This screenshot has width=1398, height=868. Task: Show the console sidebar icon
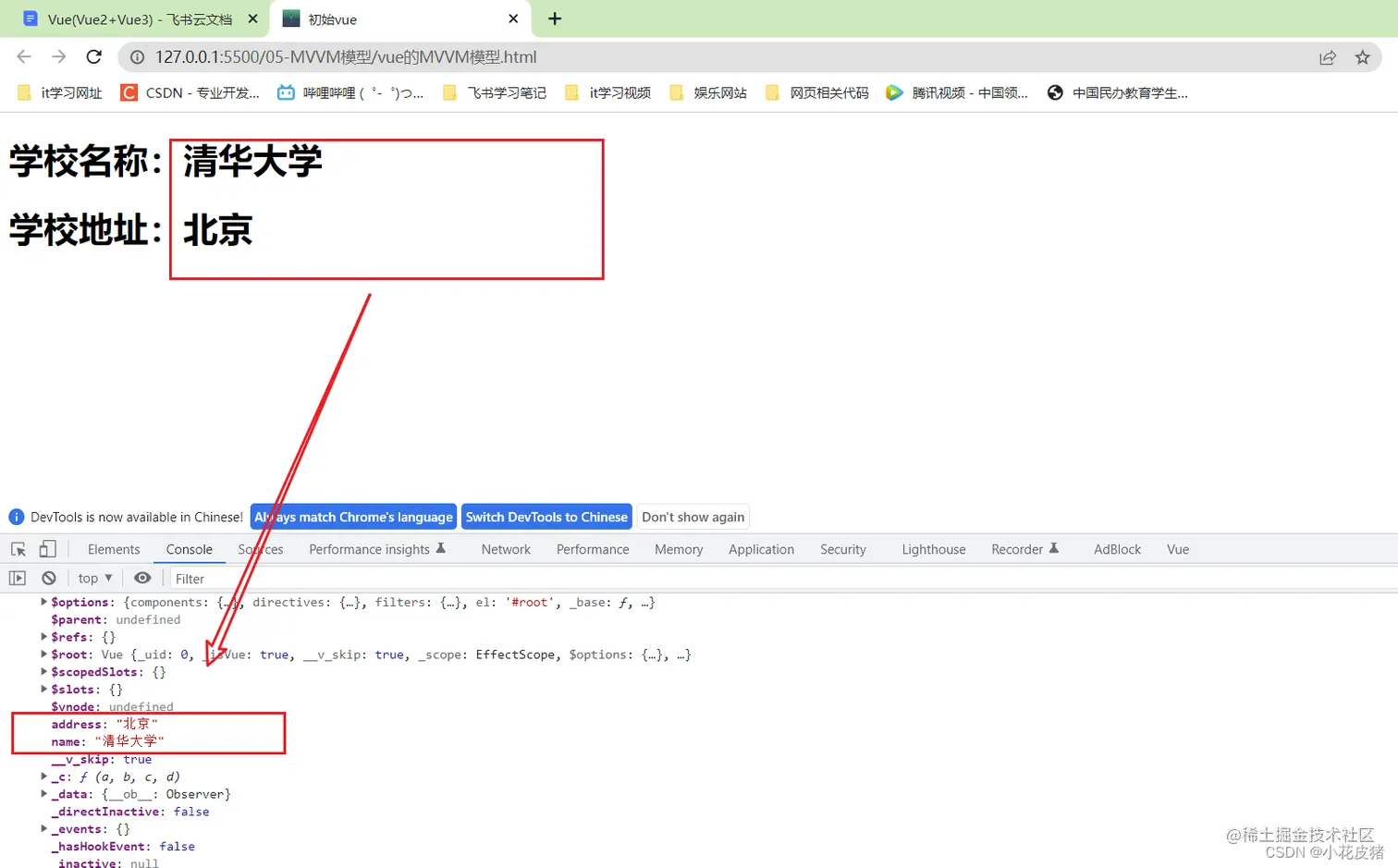[x=18, y=578]
